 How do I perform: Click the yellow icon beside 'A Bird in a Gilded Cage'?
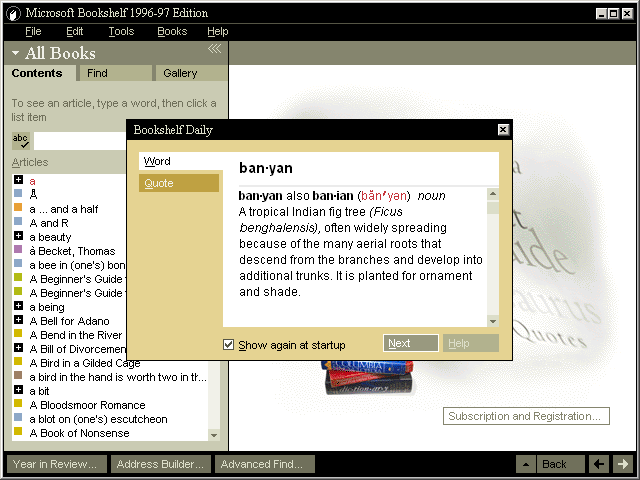18,361
